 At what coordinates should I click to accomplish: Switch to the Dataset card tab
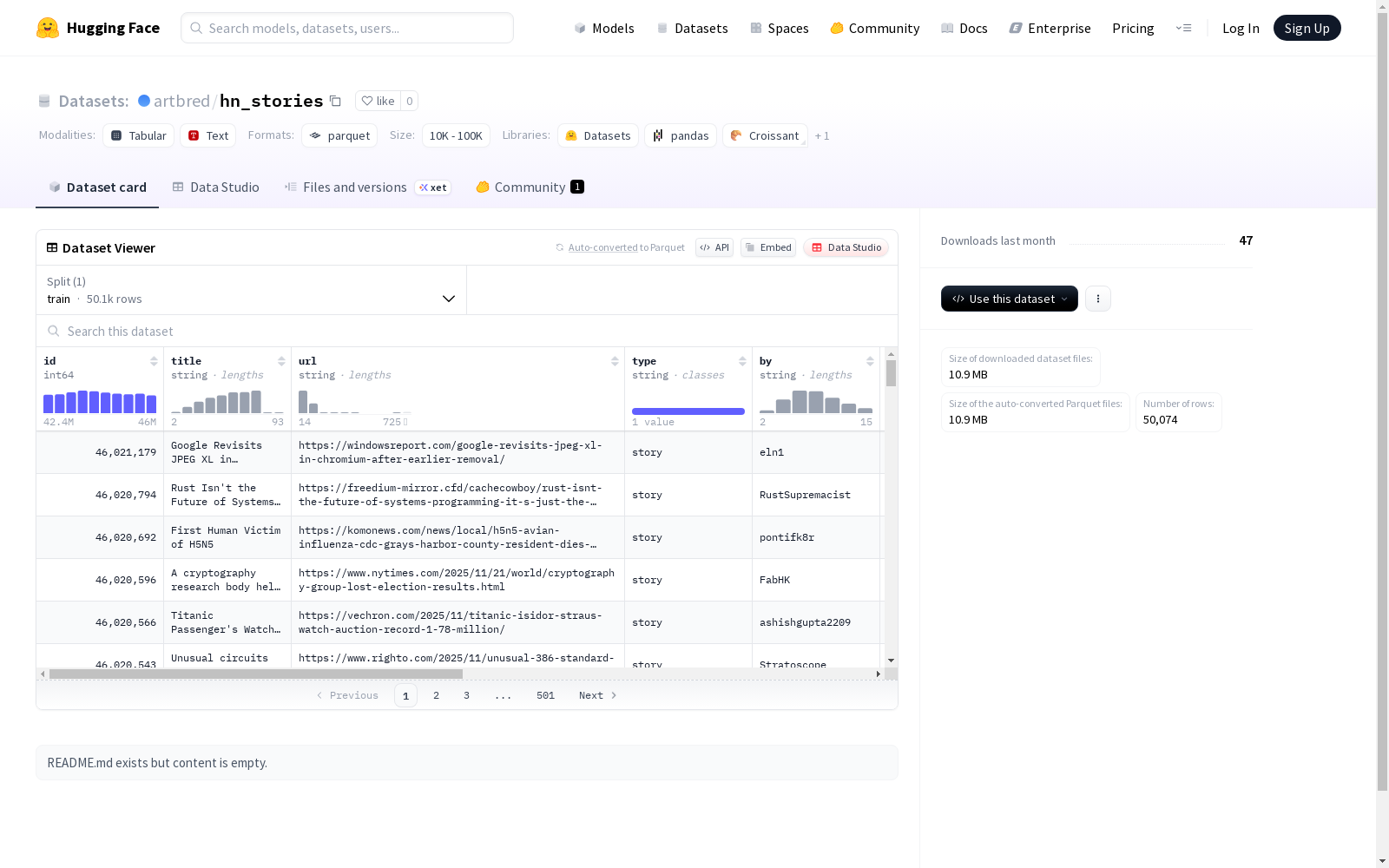coord(97,187)
